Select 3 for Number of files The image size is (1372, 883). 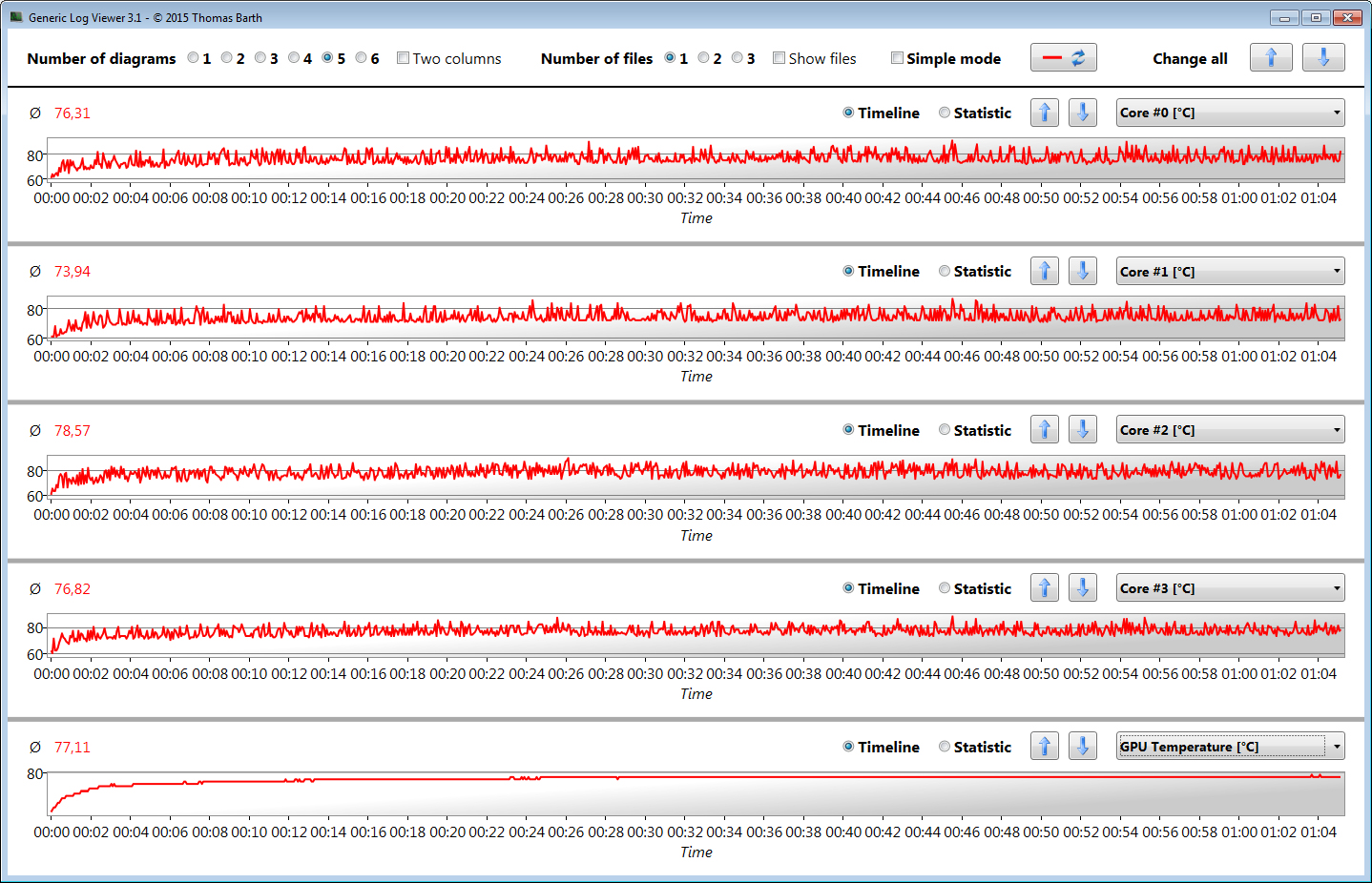737,58
